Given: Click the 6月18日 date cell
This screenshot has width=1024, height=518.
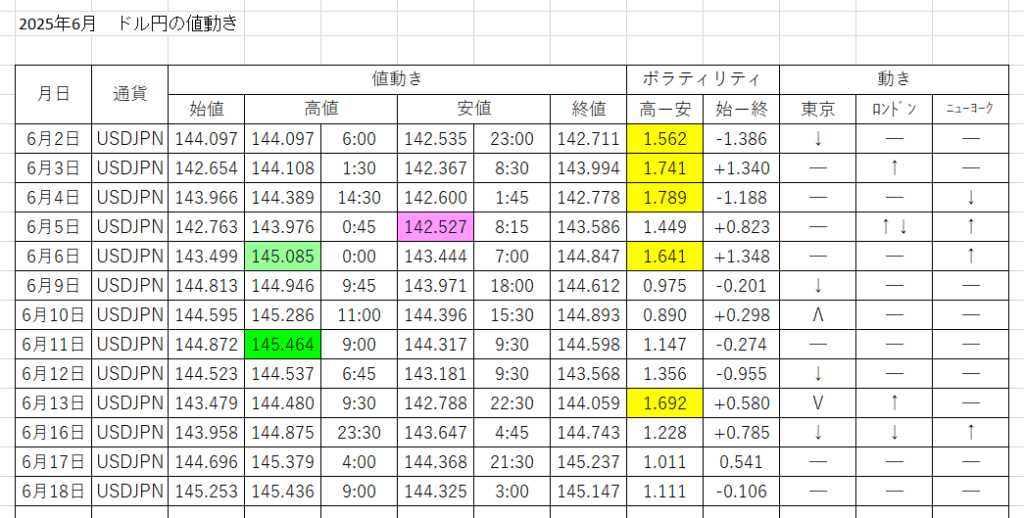Looking at the screenshot, I should pyautogui.click(x=53, y=492).
